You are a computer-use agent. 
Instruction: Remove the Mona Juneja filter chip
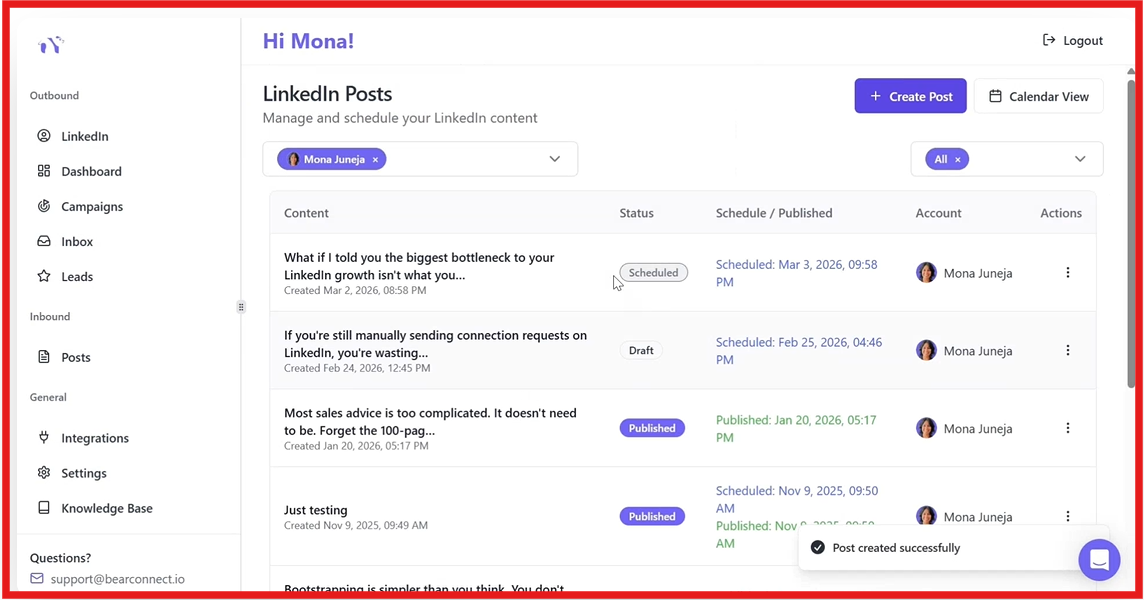pos(375,159)
